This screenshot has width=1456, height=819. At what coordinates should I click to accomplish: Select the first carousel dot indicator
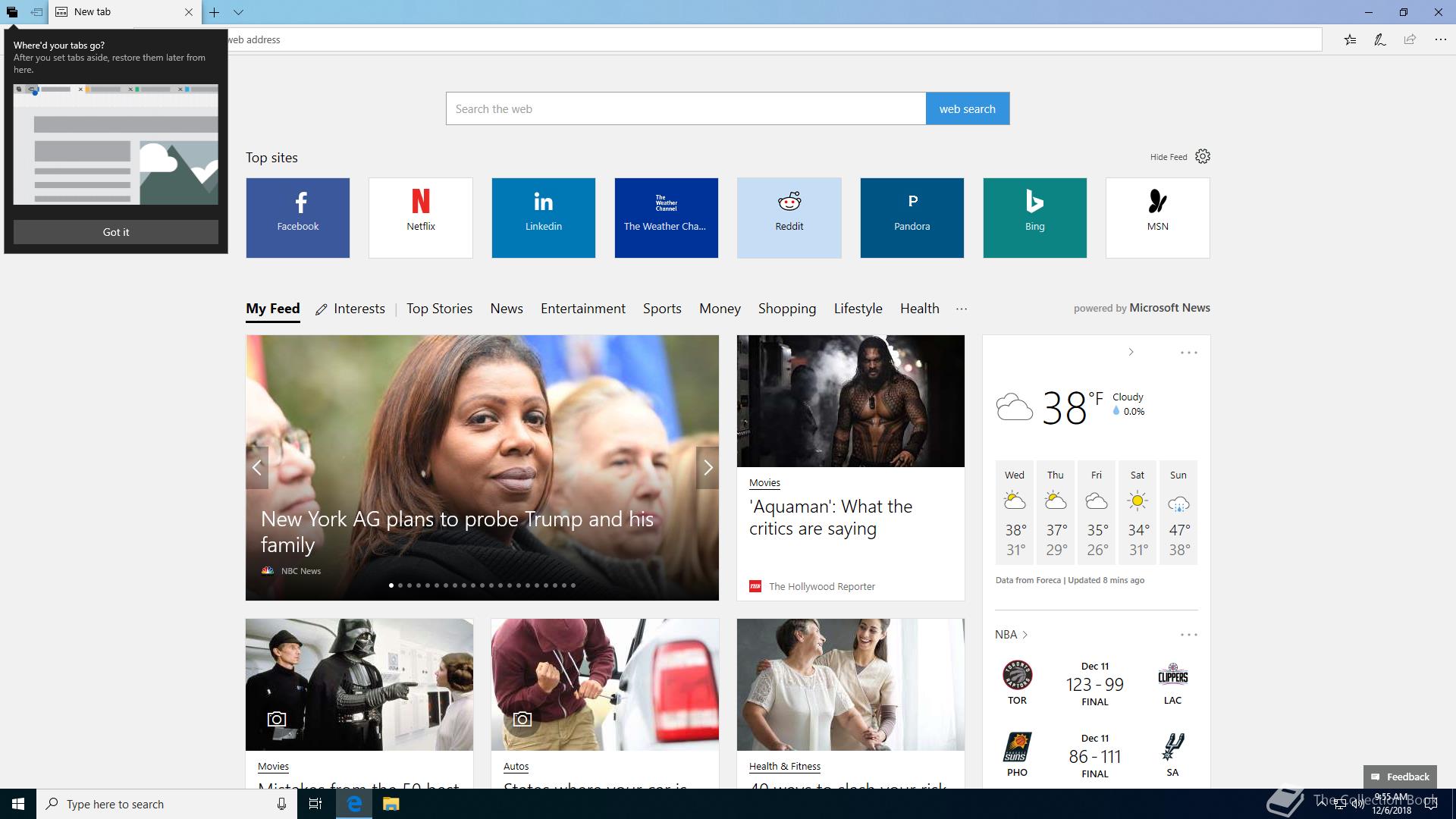click(x=391, y=585)
